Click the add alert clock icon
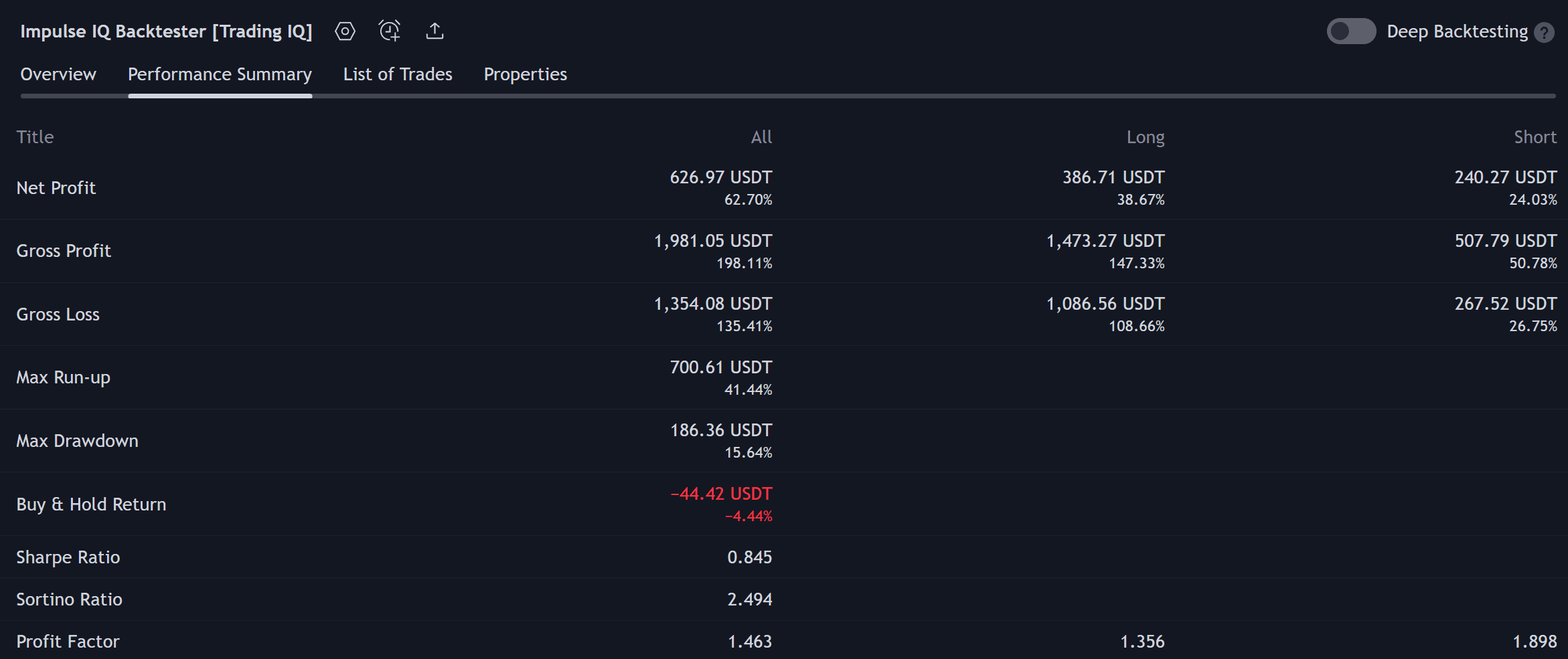The height and width of the screenshot is (659, 1568). pyautogui.click(x=390, y=31)
